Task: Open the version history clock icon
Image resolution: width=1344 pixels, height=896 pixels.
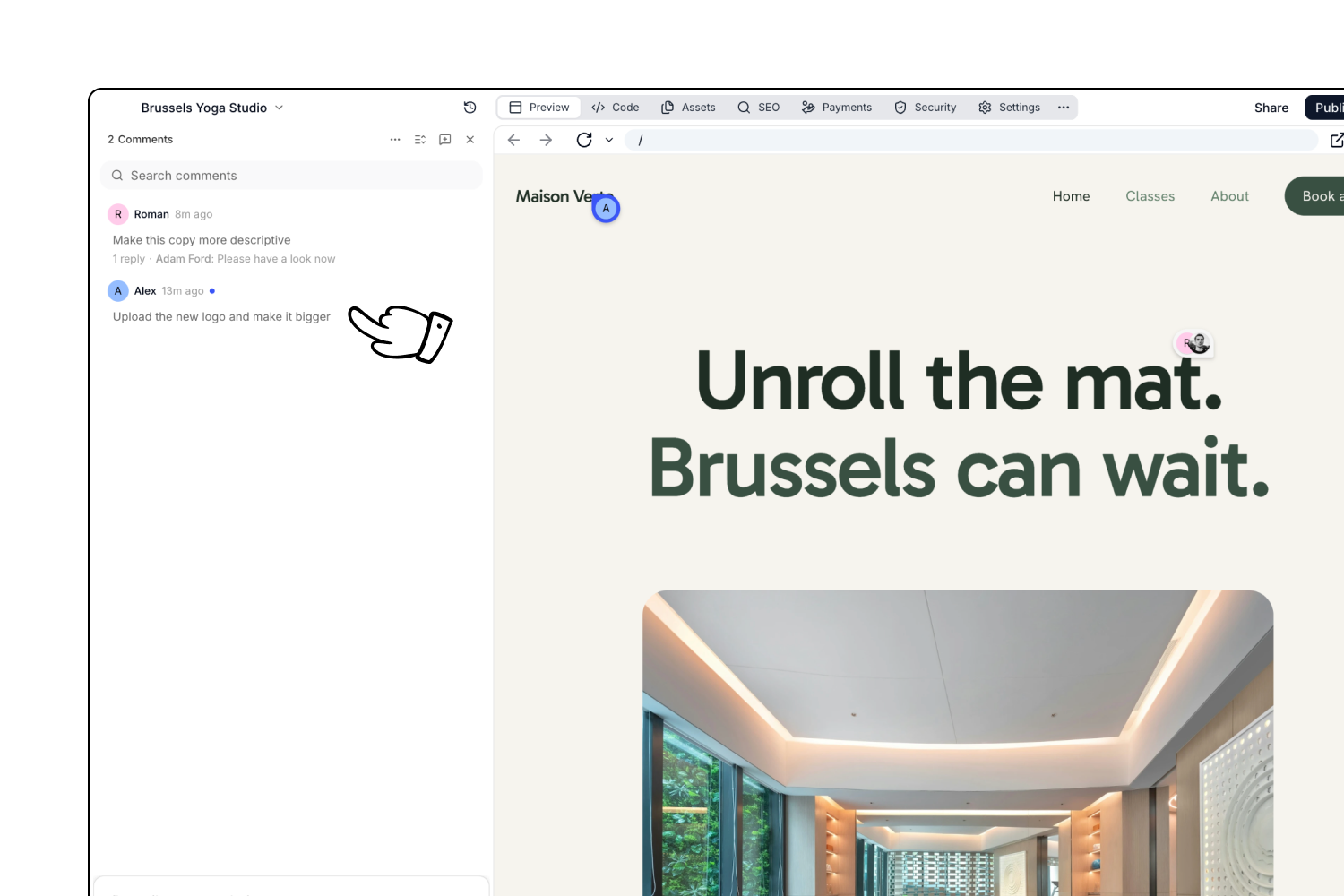Action: (x=470, y=108)
